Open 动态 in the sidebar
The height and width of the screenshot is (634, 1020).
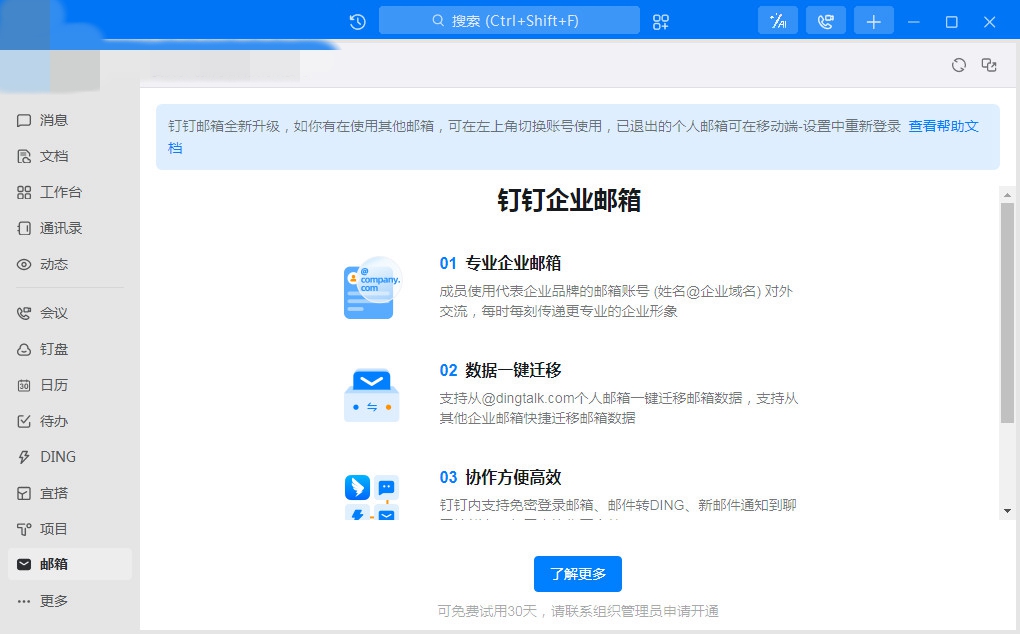tap(70, 265)
